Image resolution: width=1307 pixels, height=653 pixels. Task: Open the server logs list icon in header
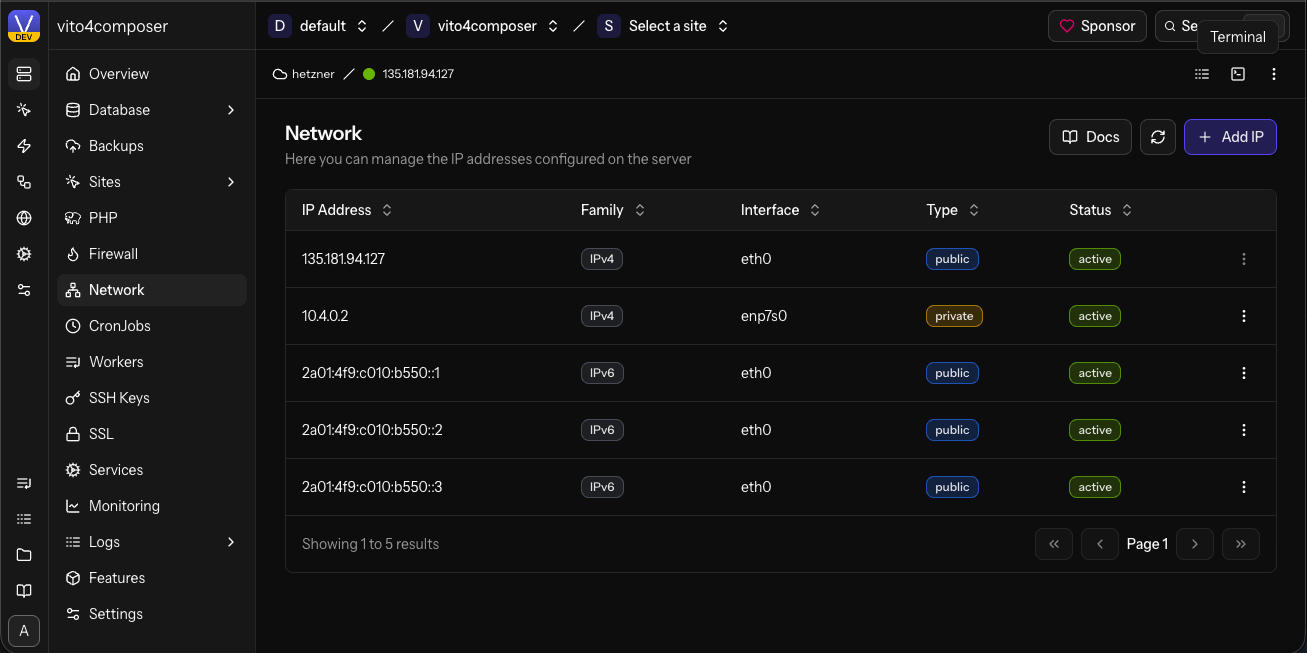pos(1202,74)
